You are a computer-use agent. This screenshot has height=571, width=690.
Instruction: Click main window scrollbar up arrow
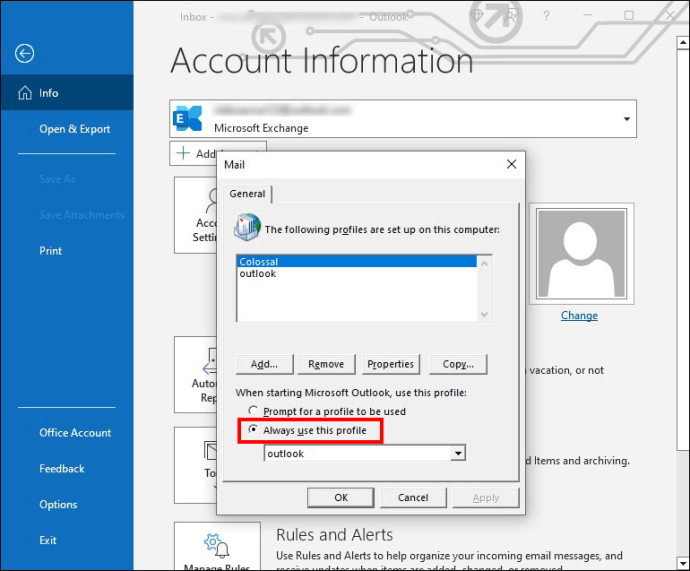pos(683,42)
